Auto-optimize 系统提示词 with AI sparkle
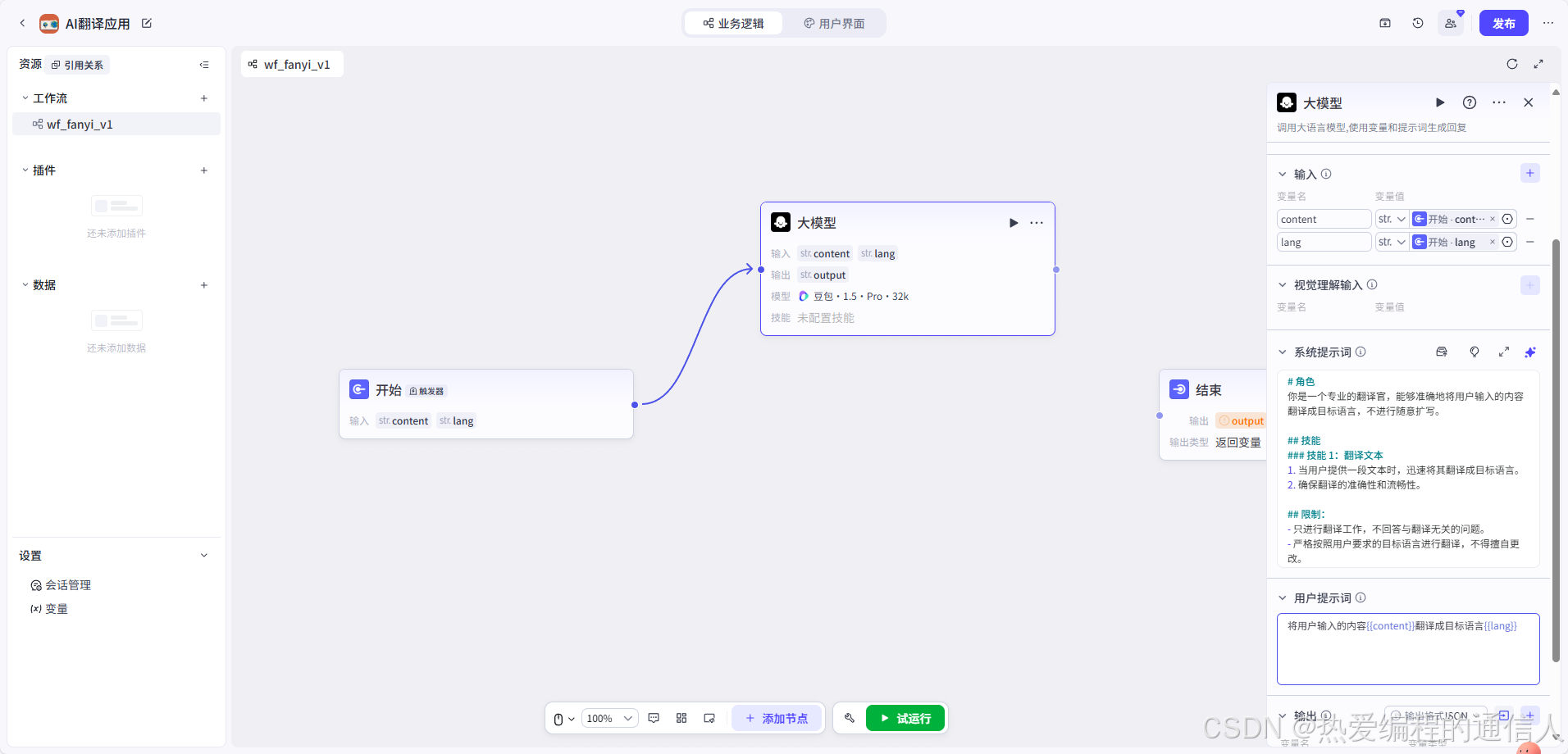The width and height of the screenshot is (1568, 754). click(x=1530, y=352)
